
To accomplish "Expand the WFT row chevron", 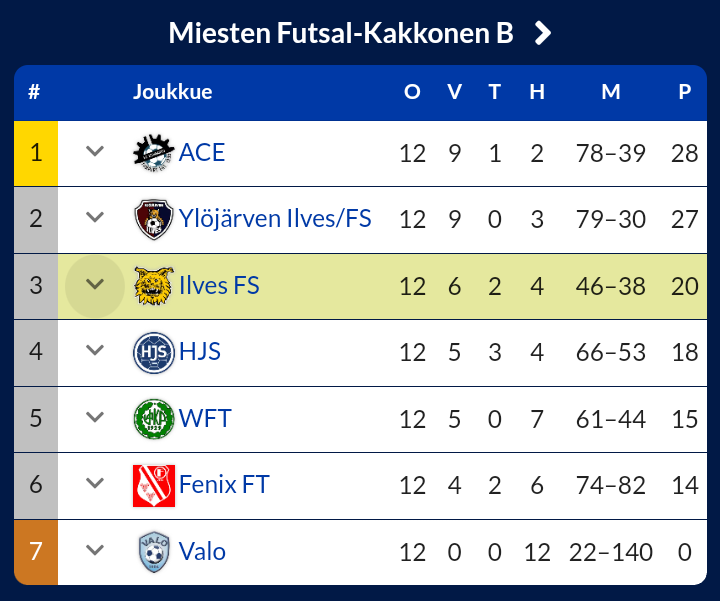I will [x=95, y=417].
